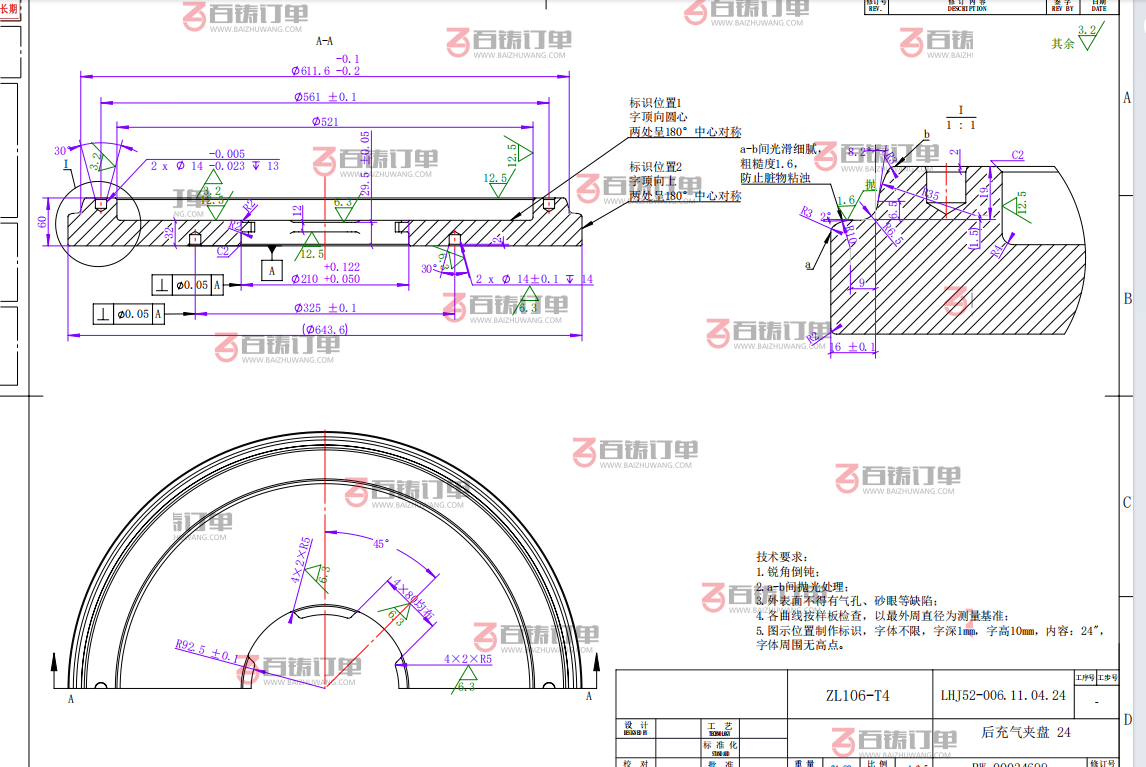Select the Ø561 ±0.1 dimension text
This screenshot has height=767, width=1146.
[x=325, y=97]
